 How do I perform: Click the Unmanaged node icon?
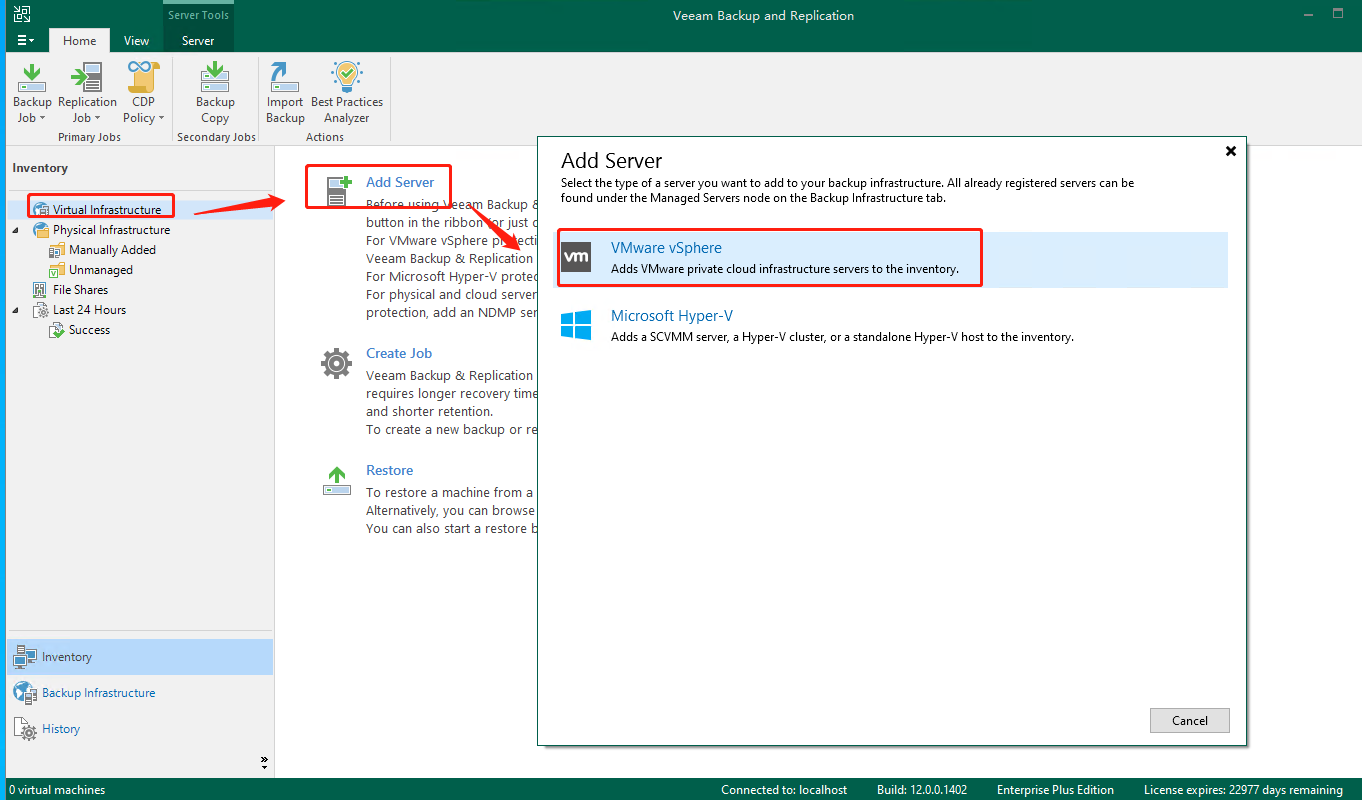tap(57, 270)
